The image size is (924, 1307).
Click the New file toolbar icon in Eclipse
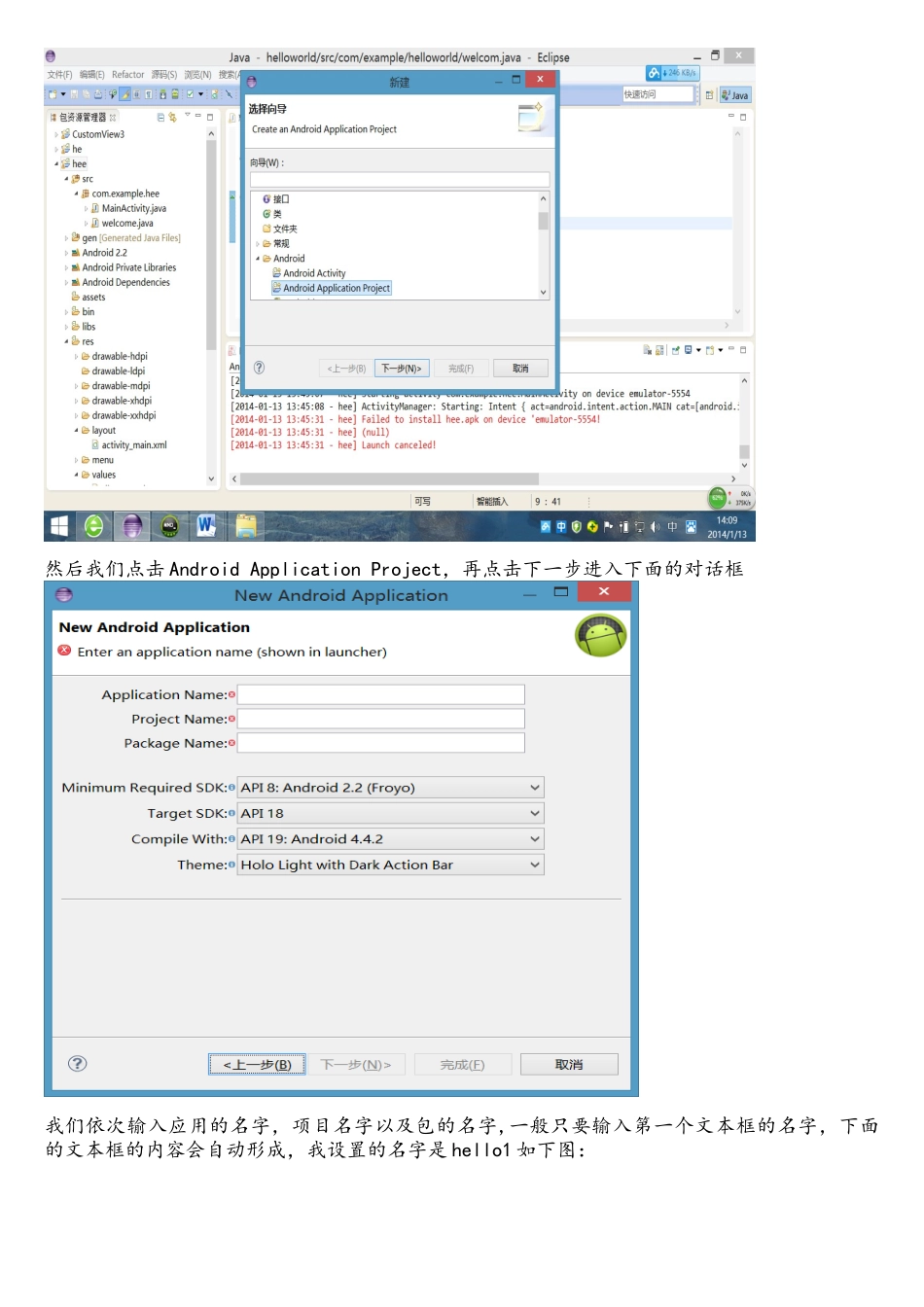(53, 94)
